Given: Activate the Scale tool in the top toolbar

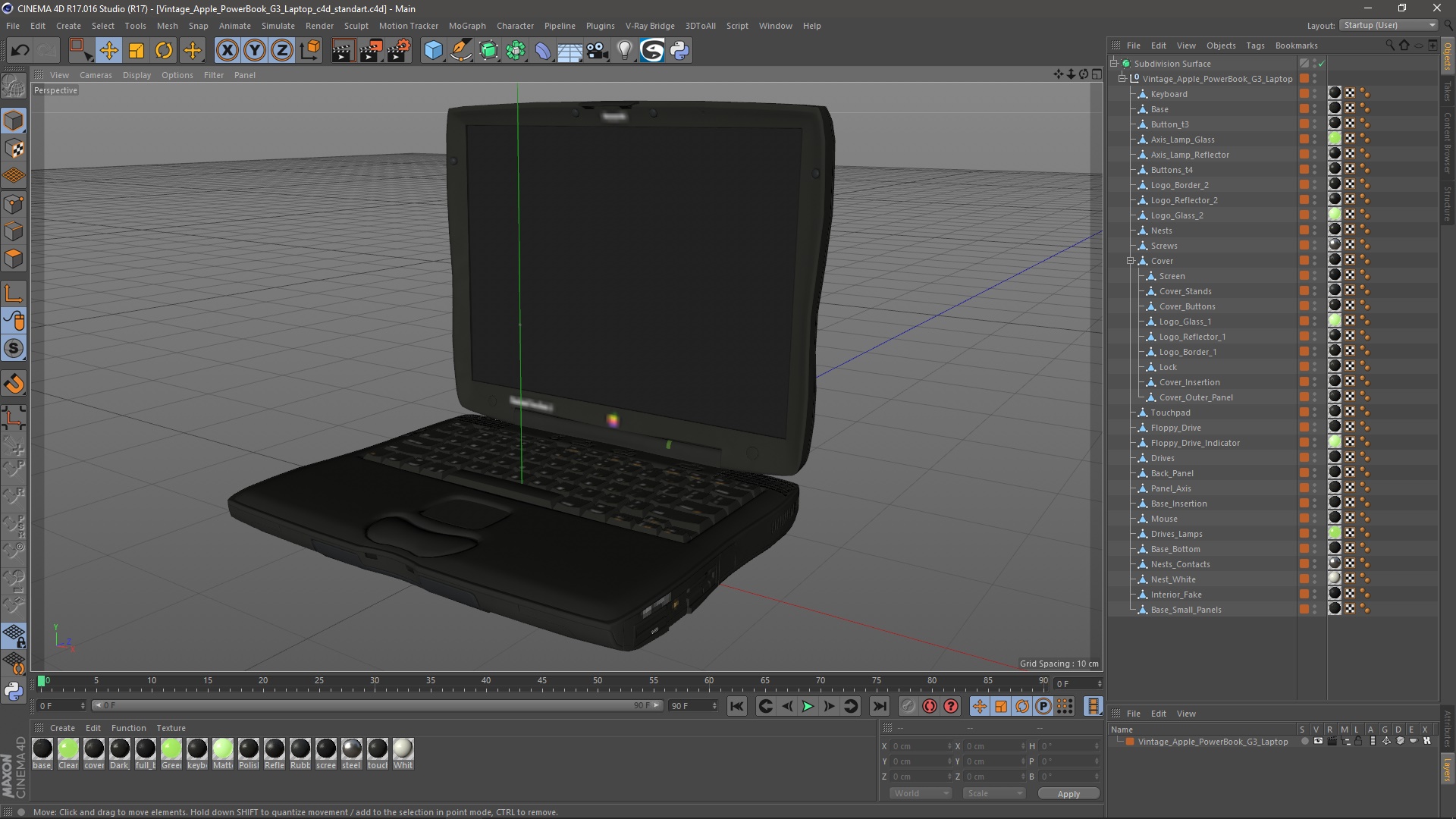Looking at the screenshot, I should tap(136, 51).
